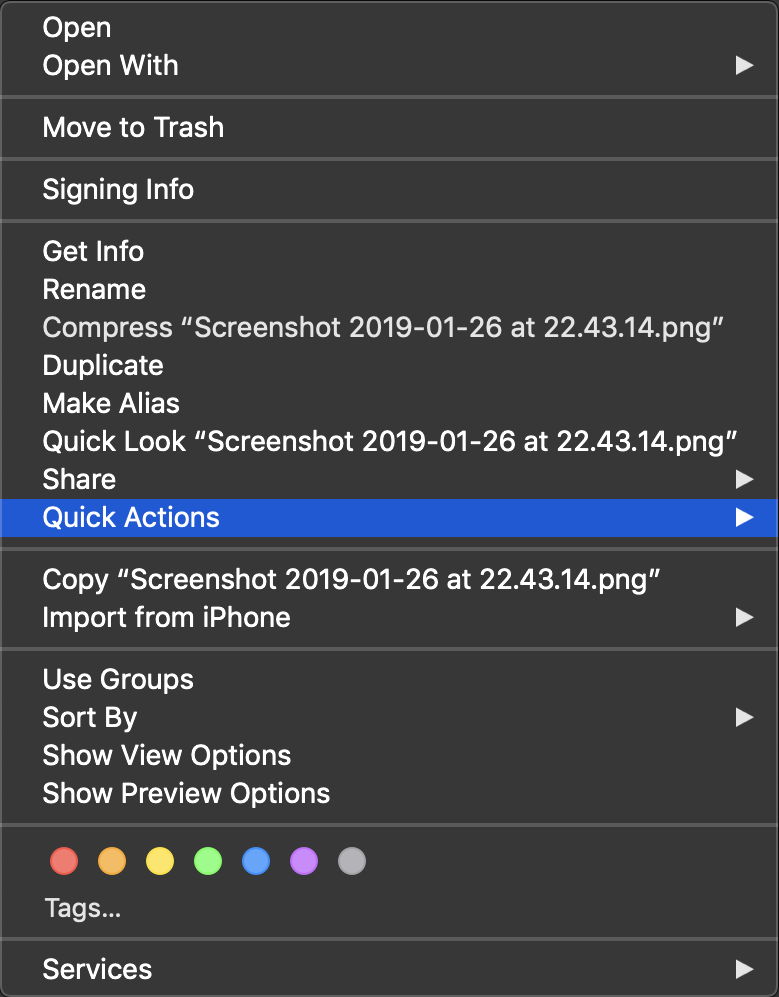Screen dimensions: 779x997
Task: Apply the red tag to the file
Action: click(x=64, y=861)
